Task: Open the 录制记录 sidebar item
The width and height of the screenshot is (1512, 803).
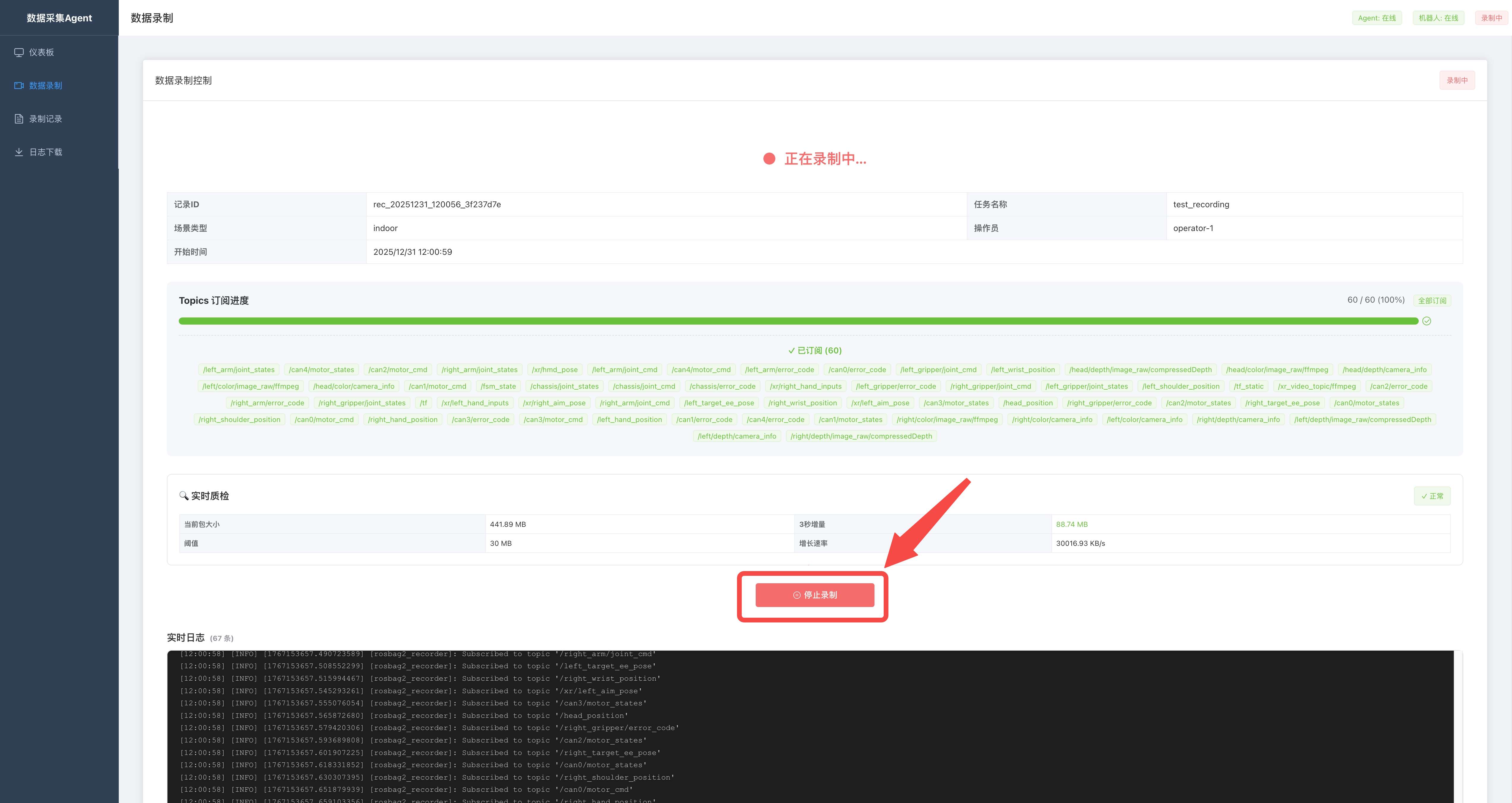Action: click(59, 118)
